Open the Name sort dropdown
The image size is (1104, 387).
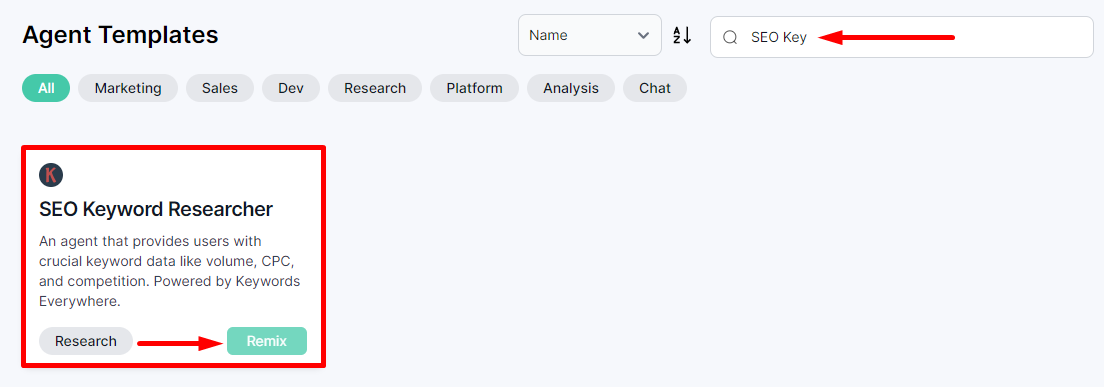590,35
